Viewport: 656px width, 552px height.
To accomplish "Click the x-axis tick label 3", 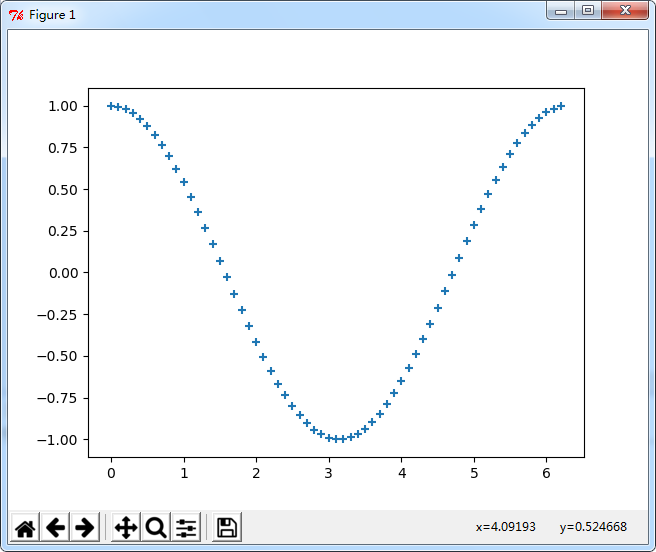I will click(x=329, y=473).
